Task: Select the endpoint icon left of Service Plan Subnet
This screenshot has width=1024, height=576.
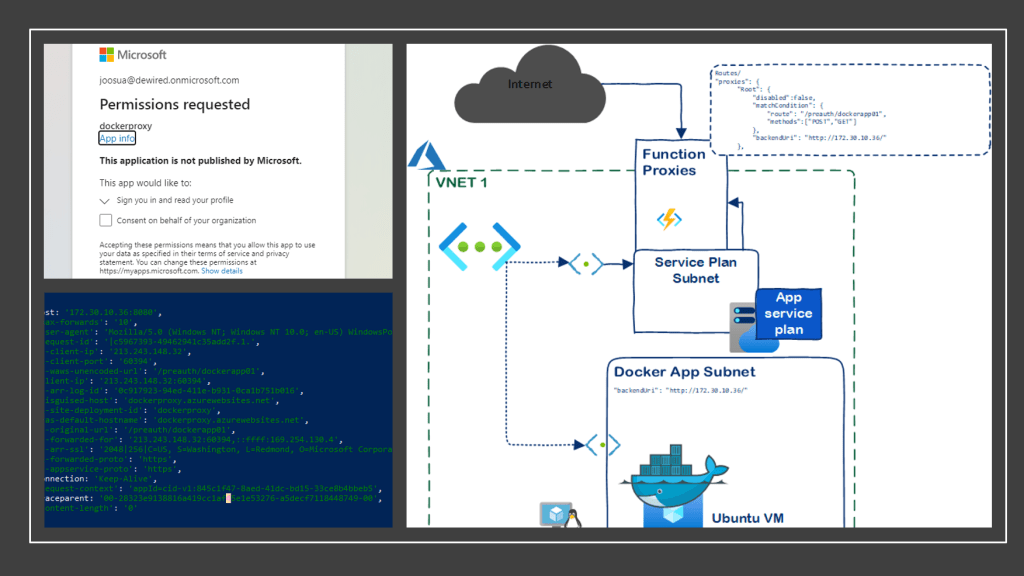Action: pyautogui.click(x=586, y=264)
